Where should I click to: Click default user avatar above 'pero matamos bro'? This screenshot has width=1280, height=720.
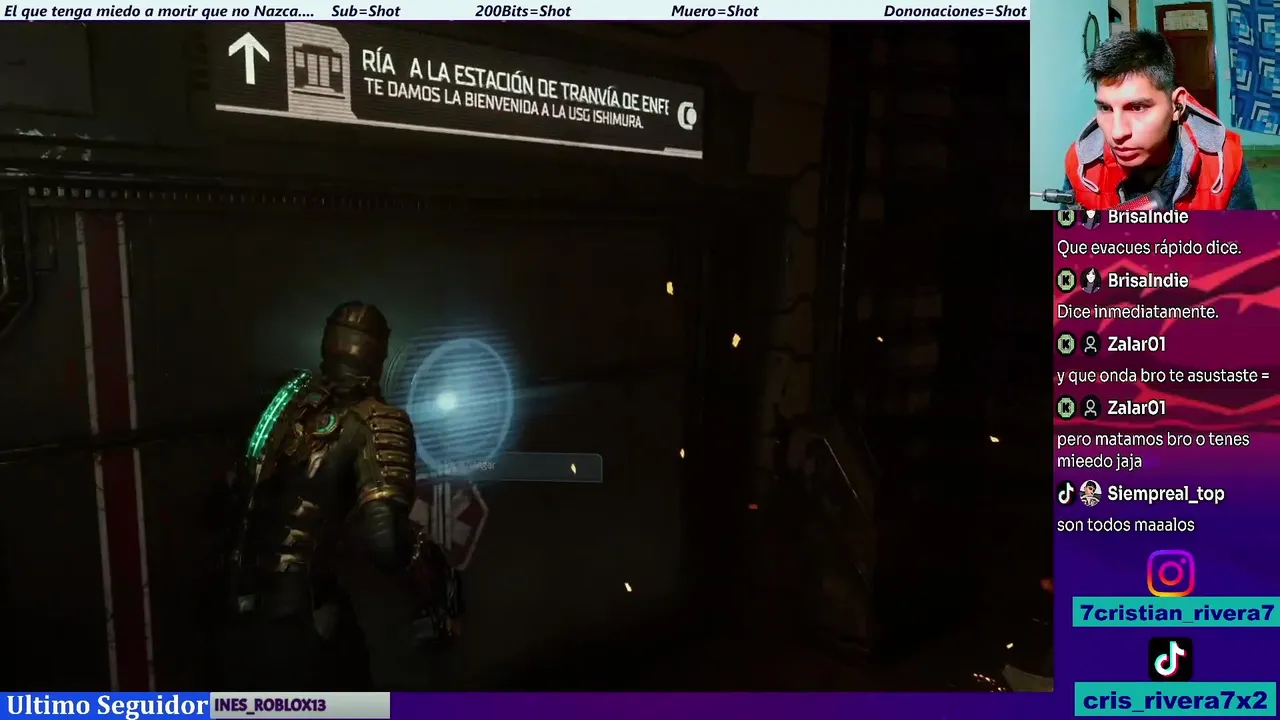(x=1090, y=408)
